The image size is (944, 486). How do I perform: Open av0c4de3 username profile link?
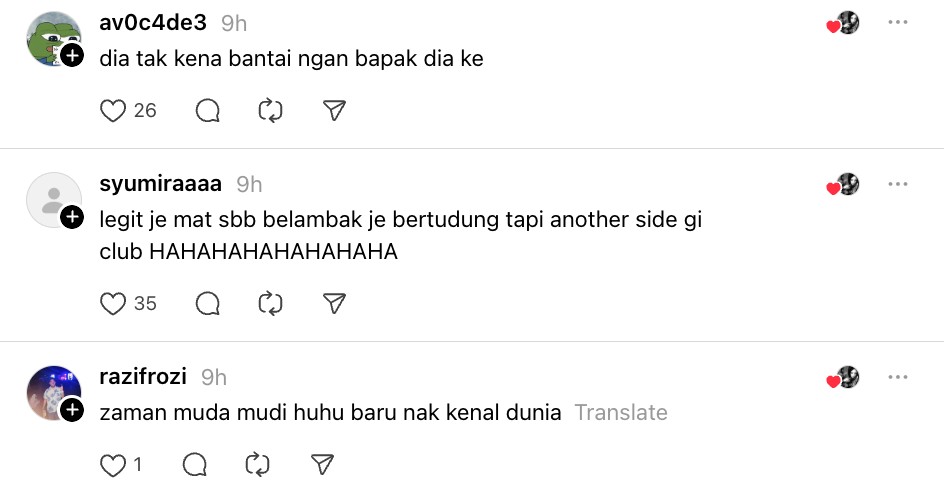tap(153, 23)
